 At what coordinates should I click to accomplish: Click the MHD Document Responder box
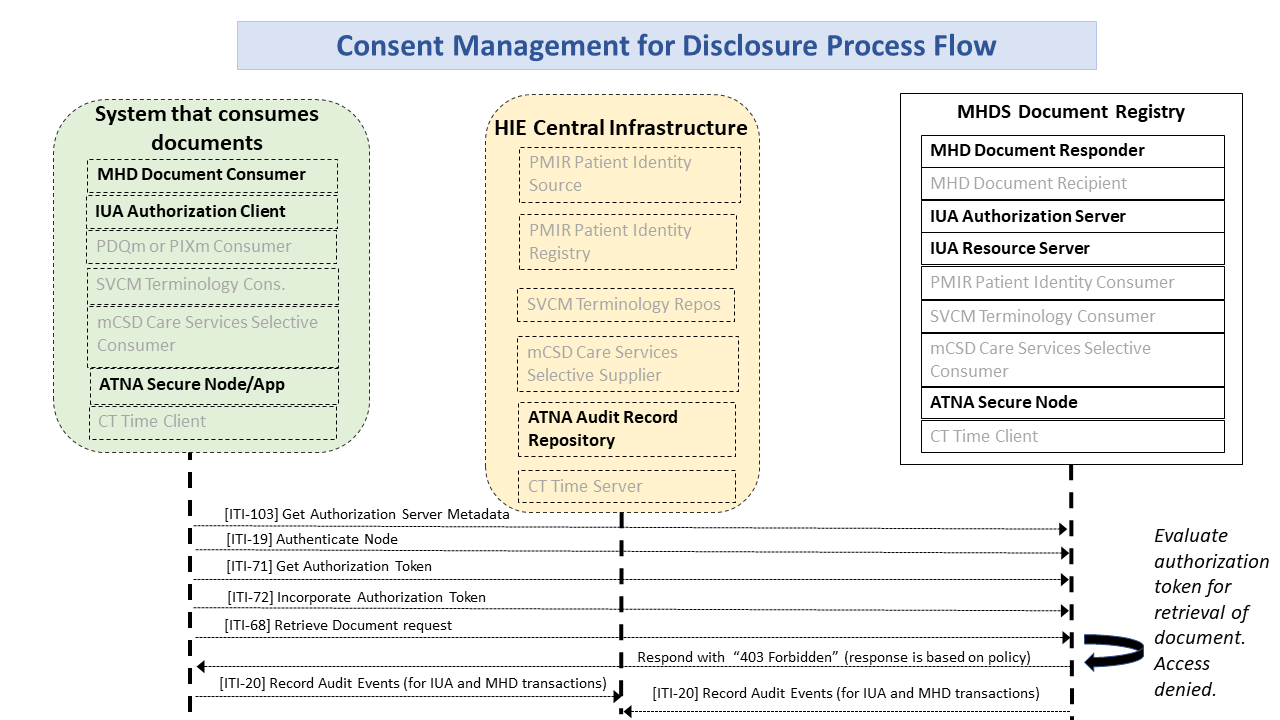[1072, 151]
